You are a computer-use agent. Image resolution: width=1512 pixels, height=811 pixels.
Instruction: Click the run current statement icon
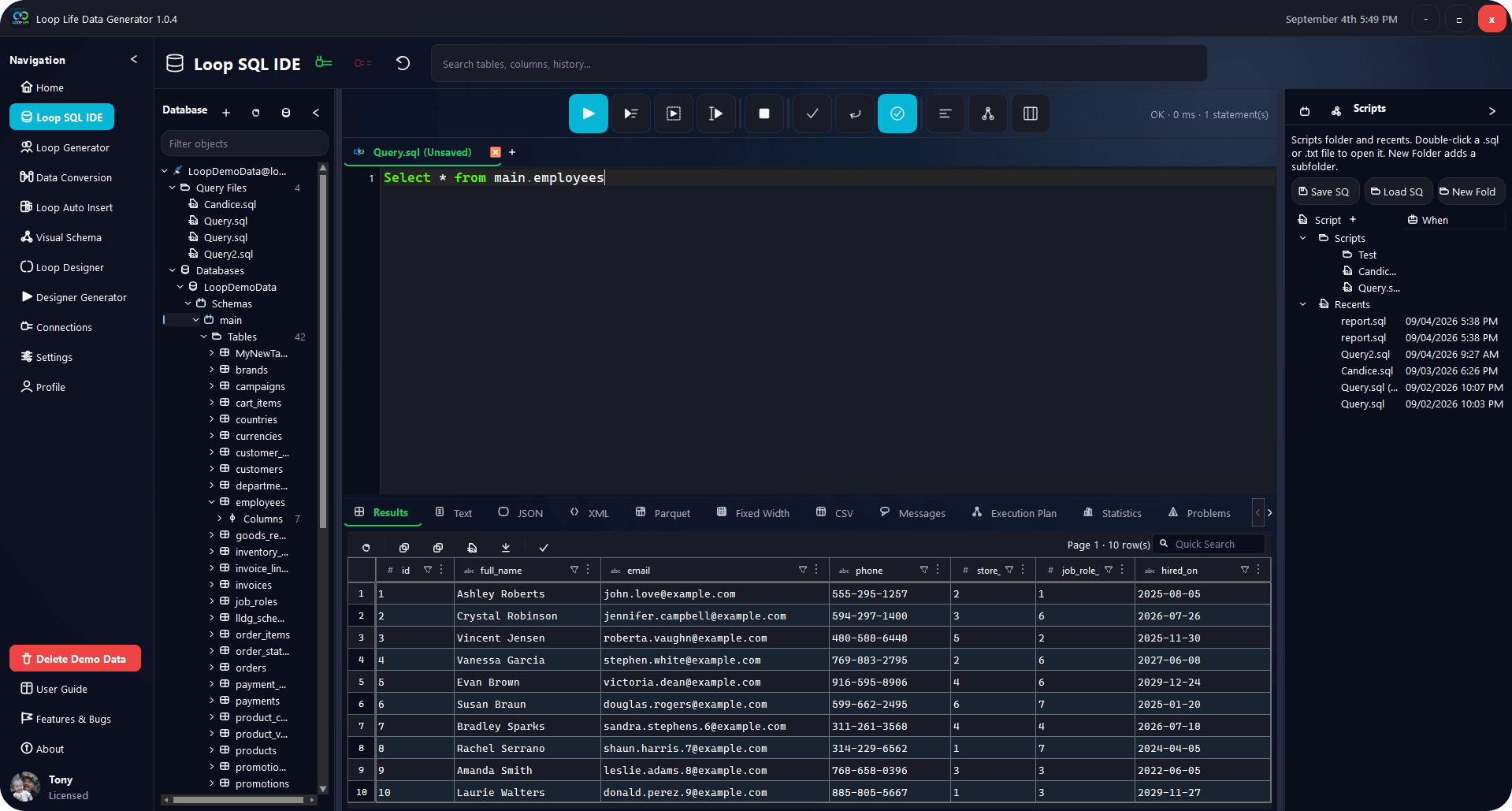pyautogui.click(x=630, y=113)
